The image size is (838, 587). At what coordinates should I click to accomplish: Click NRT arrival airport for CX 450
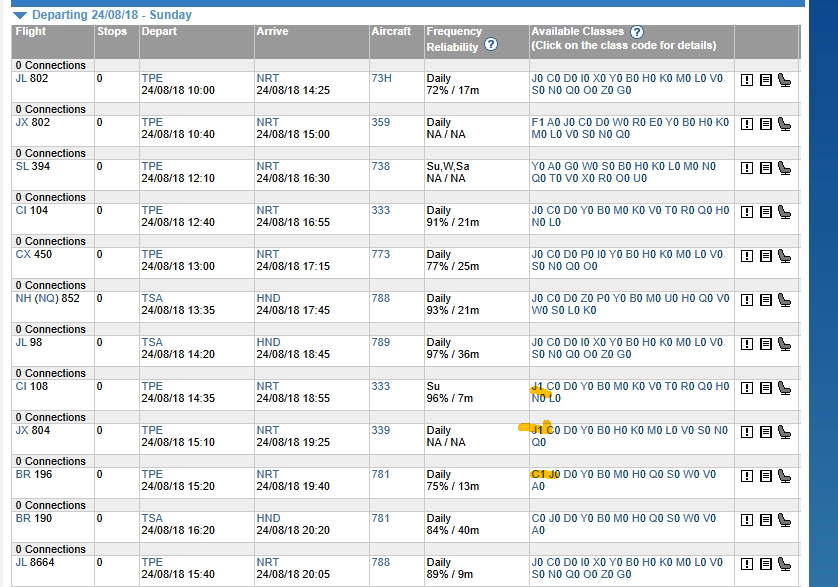(x=267, y=254)
